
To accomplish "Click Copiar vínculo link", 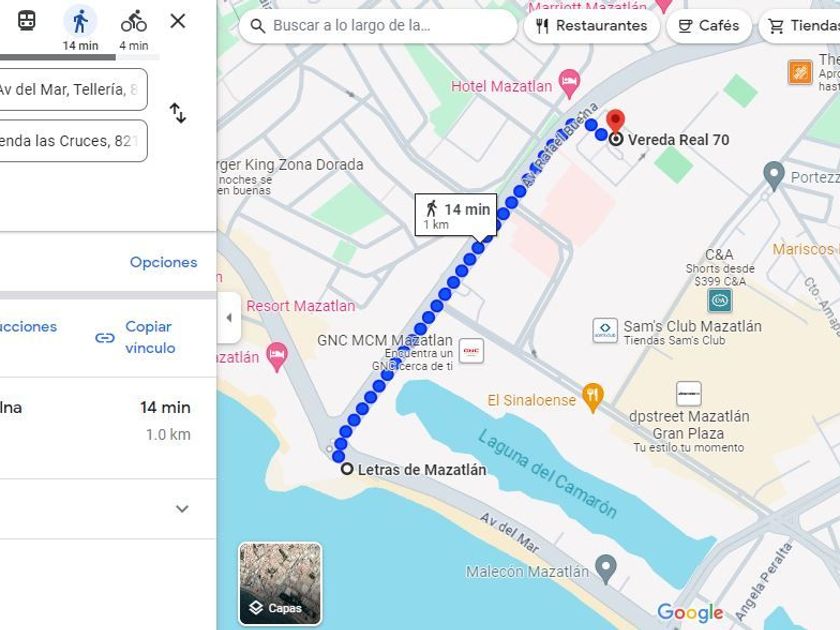I will click(136, 338).
